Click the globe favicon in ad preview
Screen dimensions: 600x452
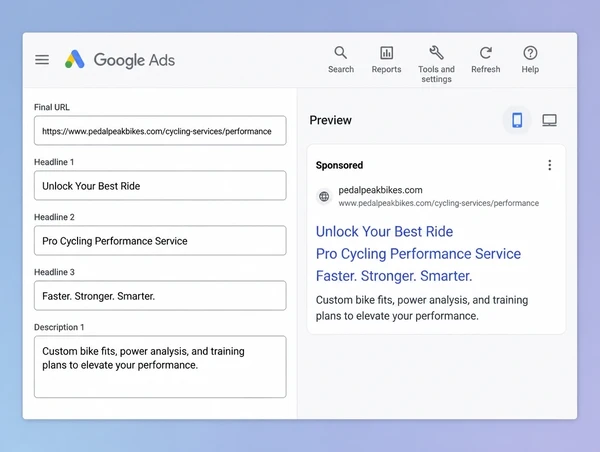click(324, 196)
